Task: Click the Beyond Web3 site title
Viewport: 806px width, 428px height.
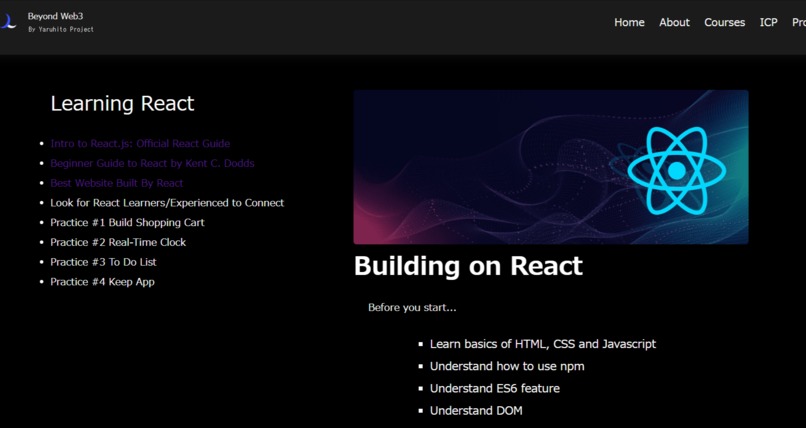Action: 56,16
